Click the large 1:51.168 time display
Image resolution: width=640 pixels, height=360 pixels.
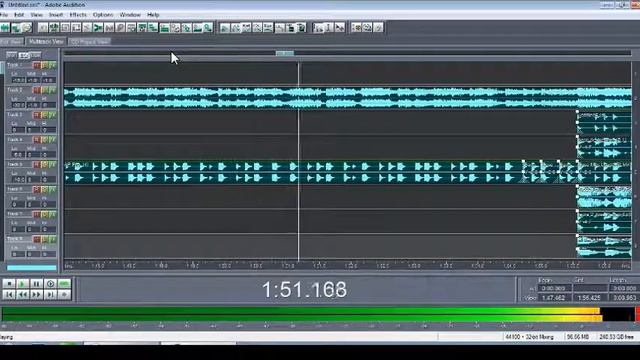(304, 290)
